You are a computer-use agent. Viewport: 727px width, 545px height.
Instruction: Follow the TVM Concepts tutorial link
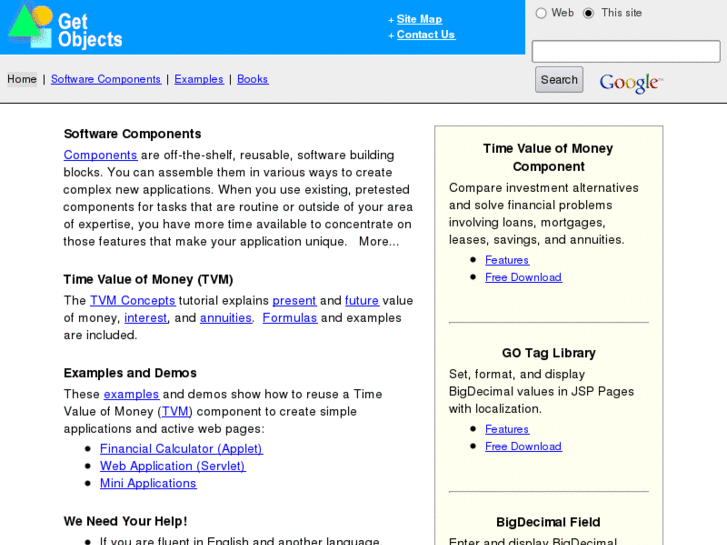pos(132,300)
